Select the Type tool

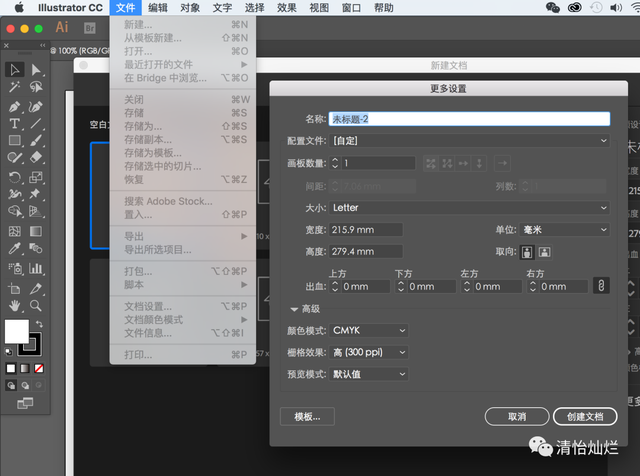[x=14, y=124]
